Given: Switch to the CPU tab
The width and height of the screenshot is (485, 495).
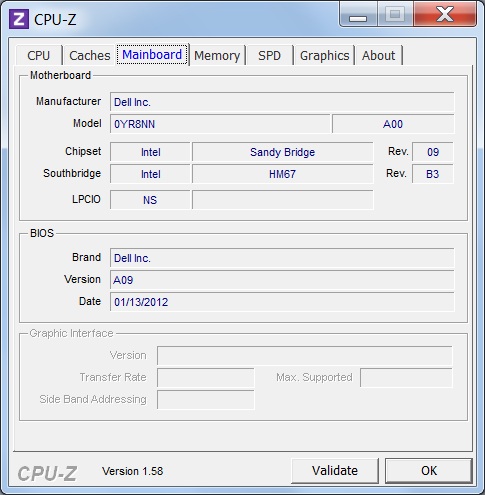Looking at the screenshot, I should point(39,55).
